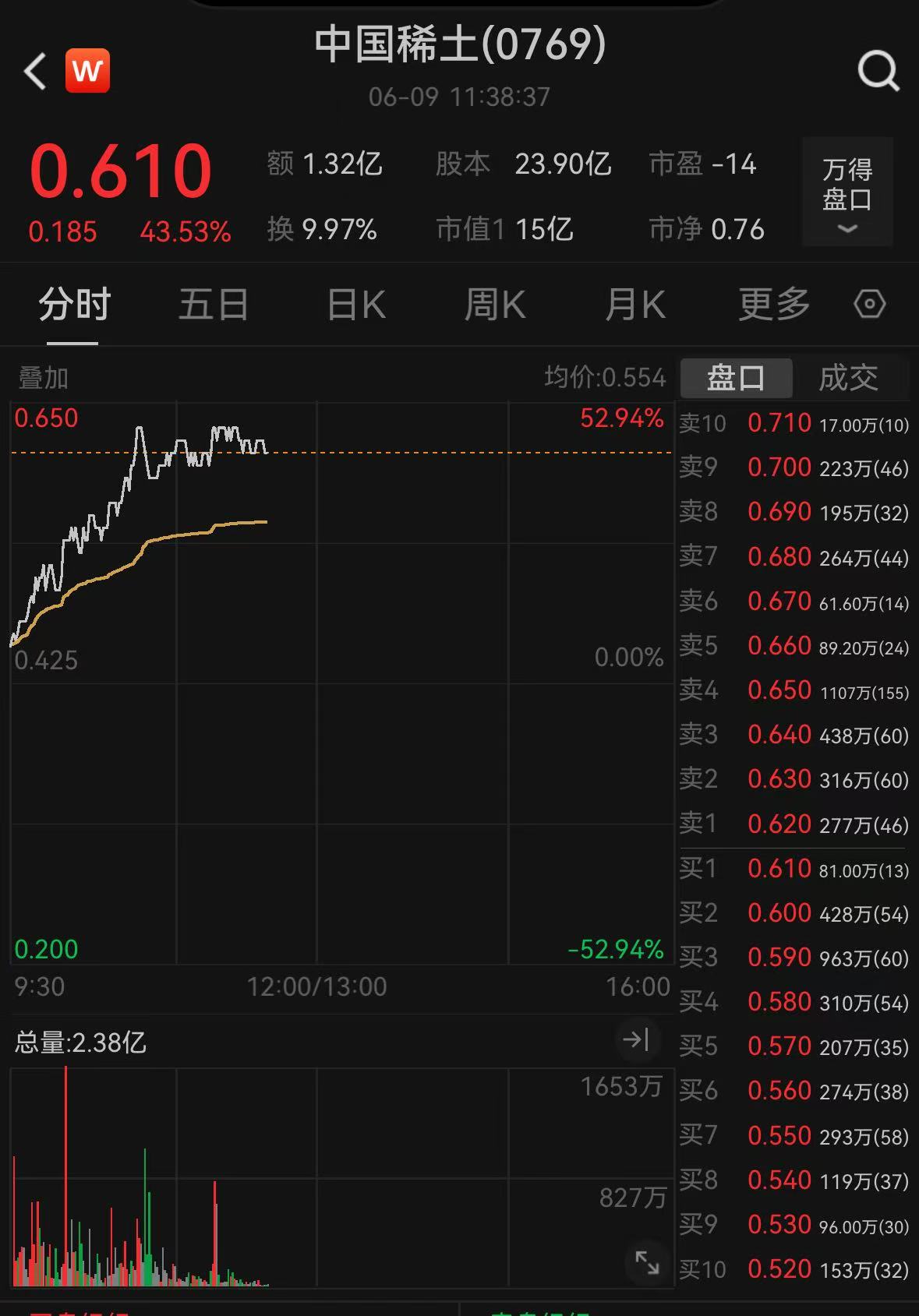
Task: Tap the 12:00/13:00 time axis label
Action: [316, 987]
